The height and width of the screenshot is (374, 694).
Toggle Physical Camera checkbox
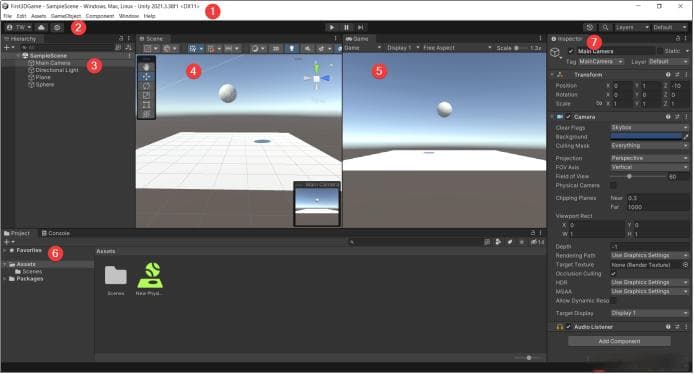coord(613,185)
